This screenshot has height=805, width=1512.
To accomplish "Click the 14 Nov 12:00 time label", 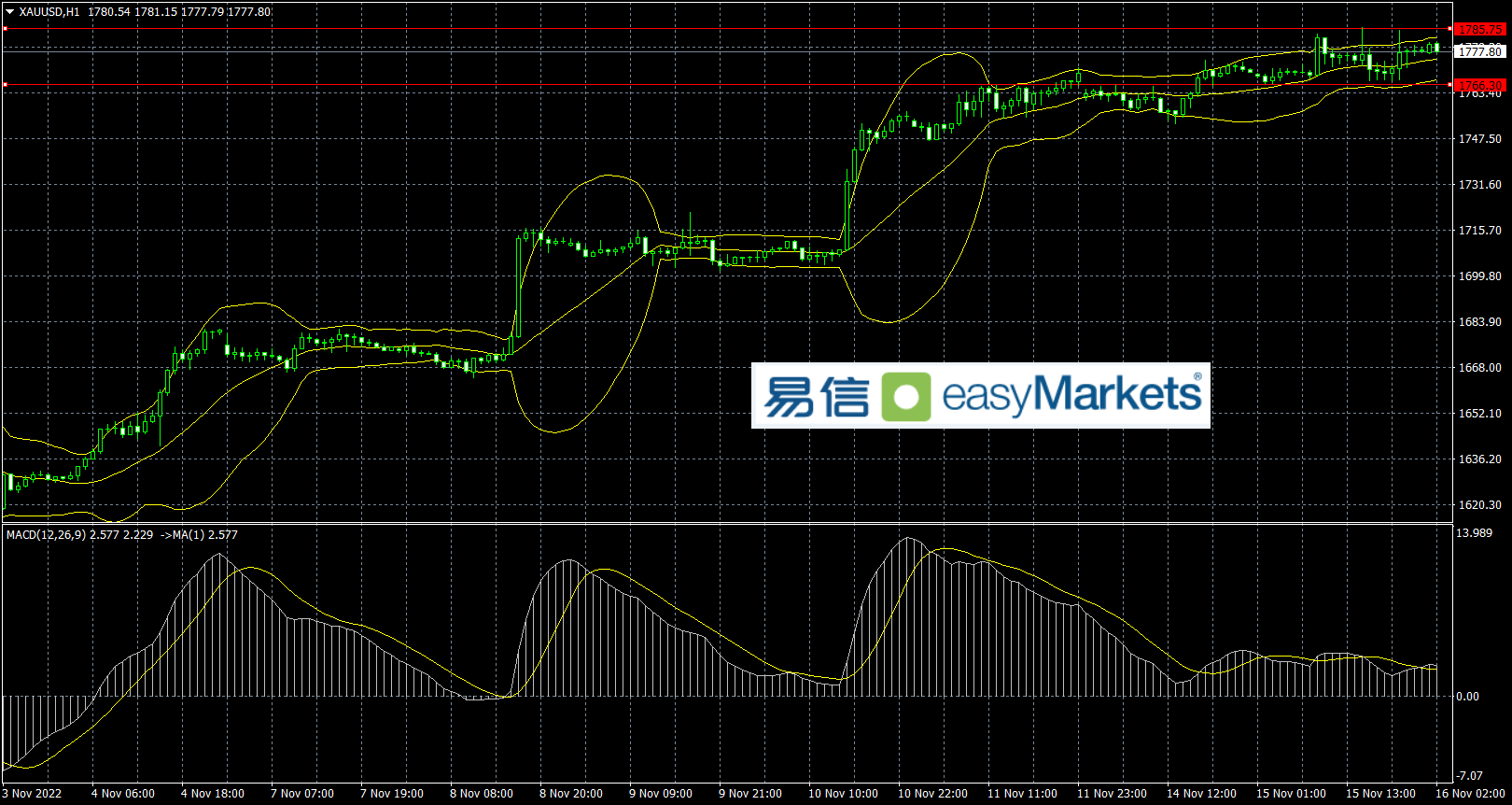I will [1201, 794].
